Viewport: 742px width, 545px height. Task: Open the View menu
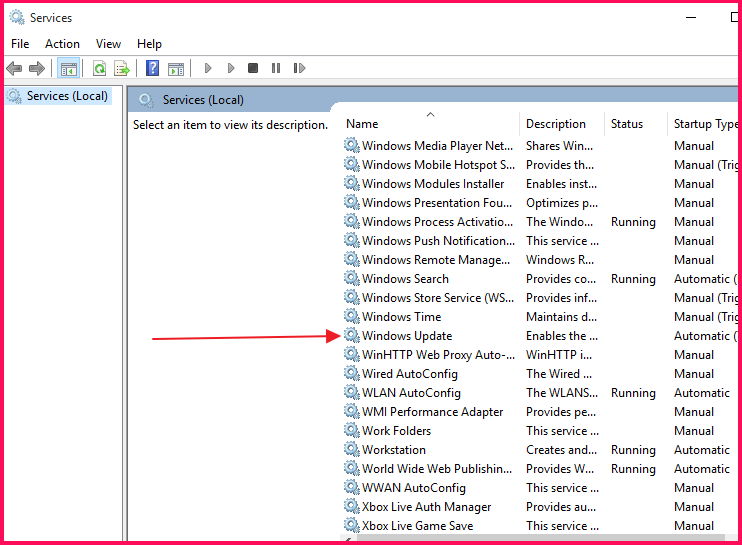108,44
